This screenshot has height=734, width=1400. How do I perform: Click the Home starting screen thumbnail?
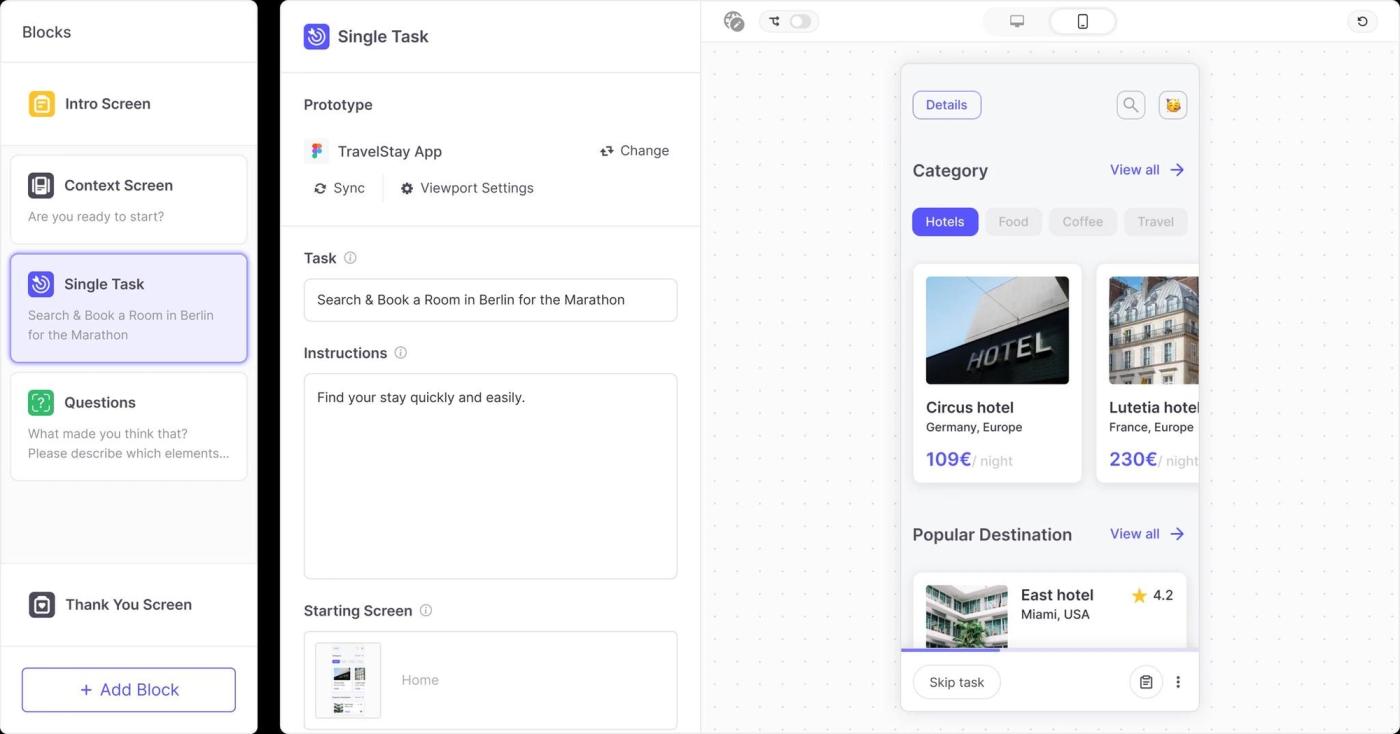348,680
